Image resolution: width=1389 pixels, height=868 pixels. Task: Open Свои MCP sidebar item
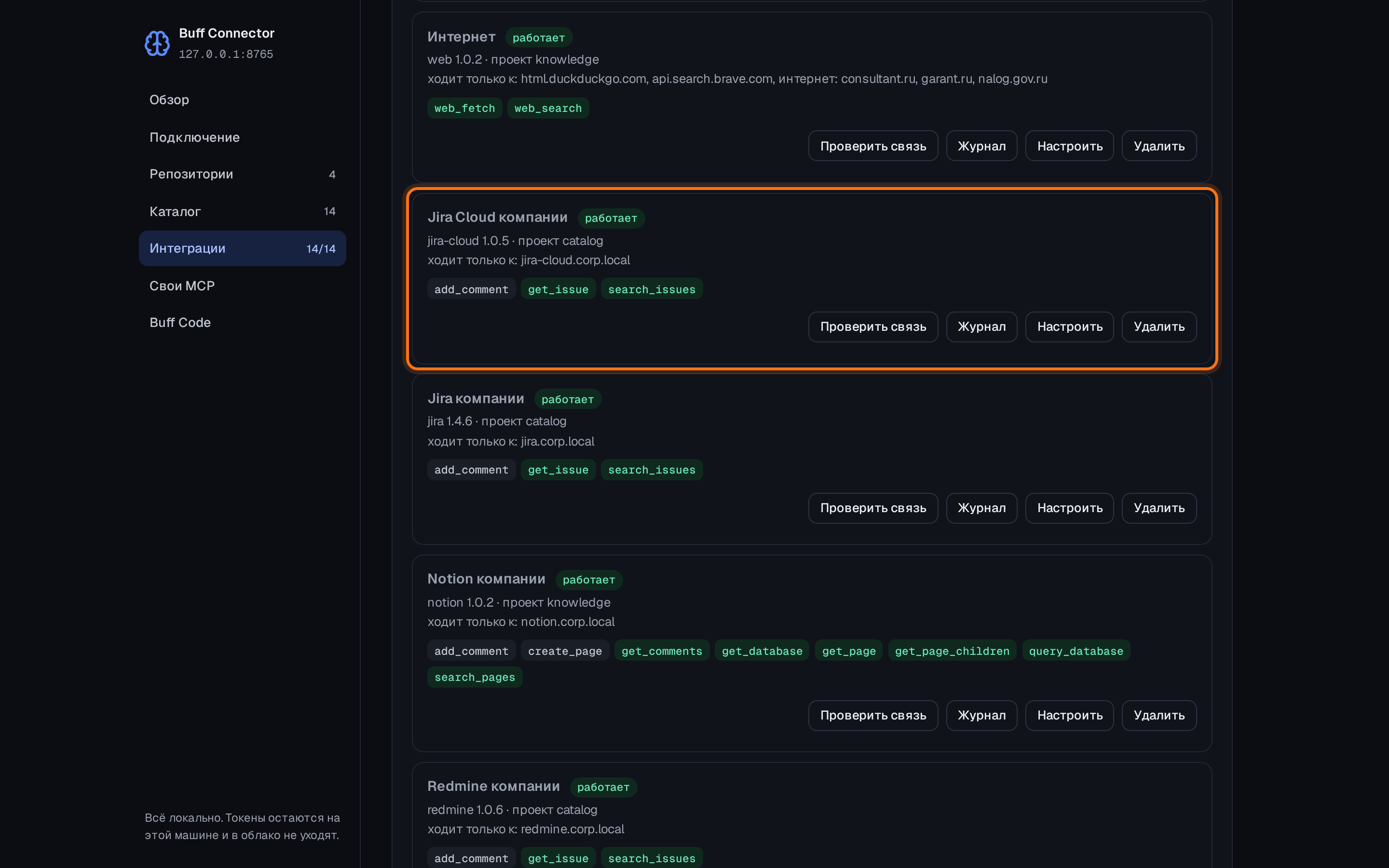pyautogui.click(x=242, y=285)
